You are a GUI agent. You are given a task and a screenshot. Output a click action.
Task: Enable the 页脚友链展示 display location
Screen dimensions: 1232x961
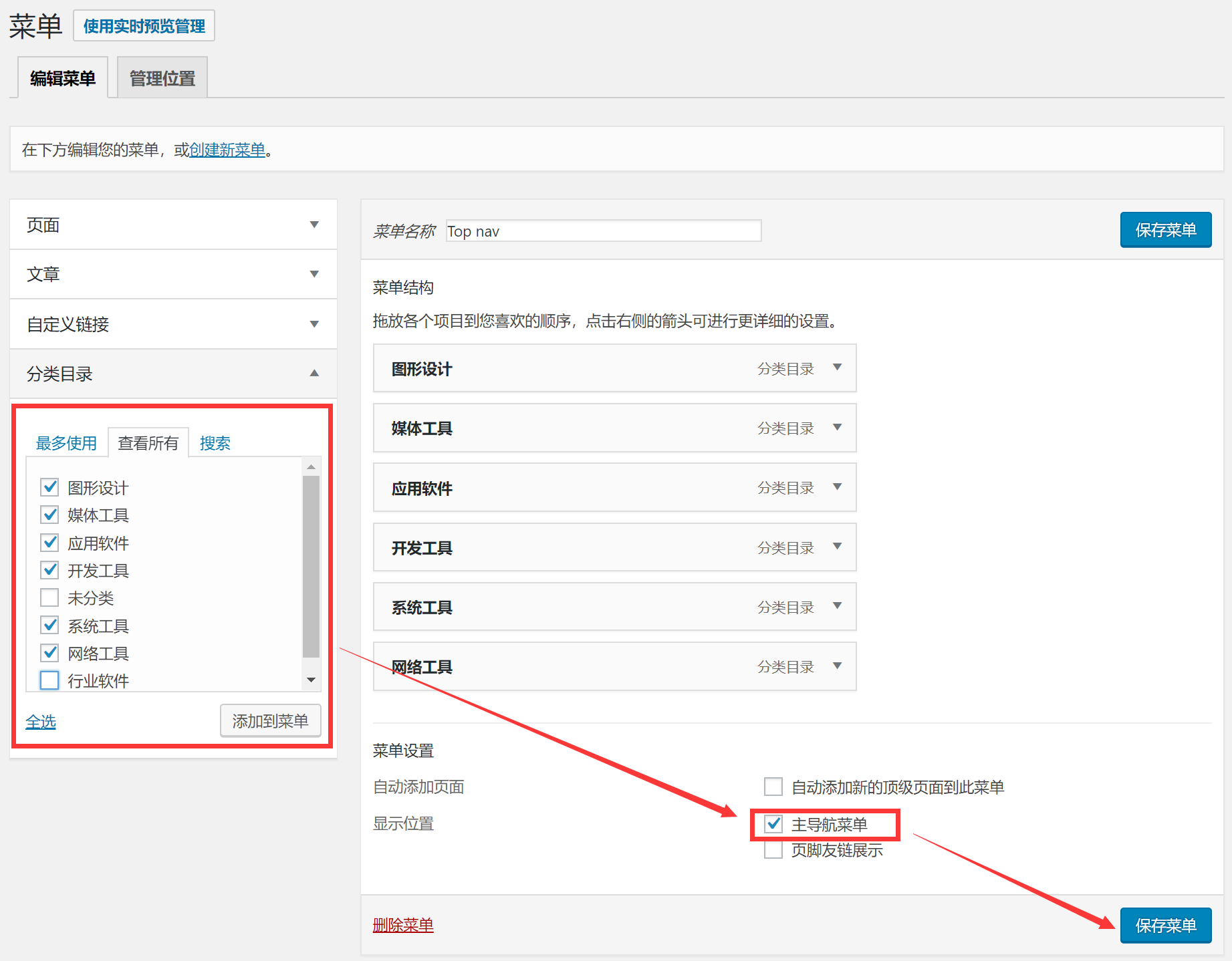click(x=773, y=849)
